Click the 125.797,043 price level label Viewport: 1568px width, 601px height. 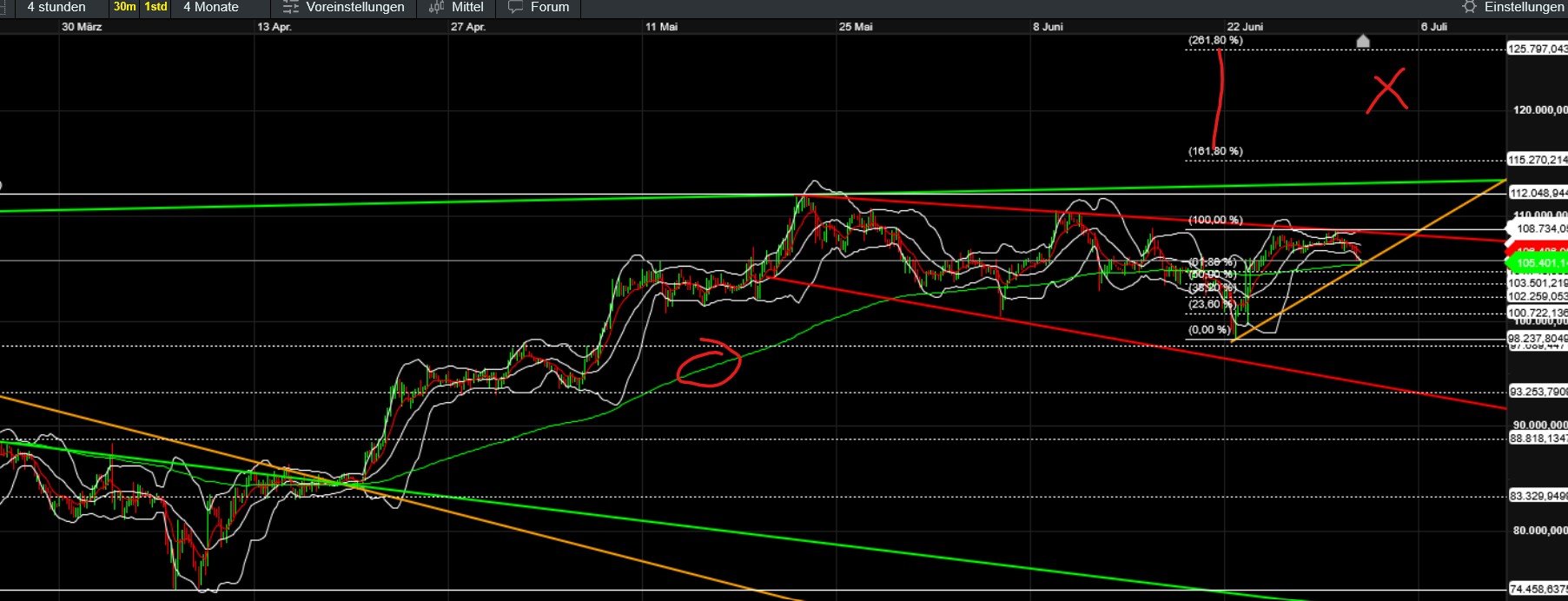tap(1538, 49)
